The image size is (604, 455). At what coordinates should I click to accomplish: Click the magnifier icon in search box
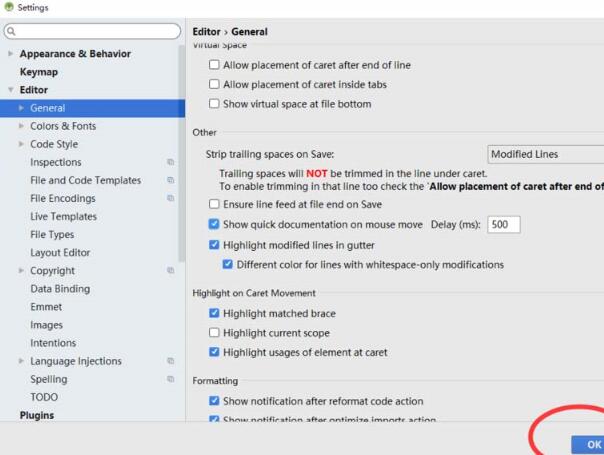pyautogui.click(x=11, y=32)
